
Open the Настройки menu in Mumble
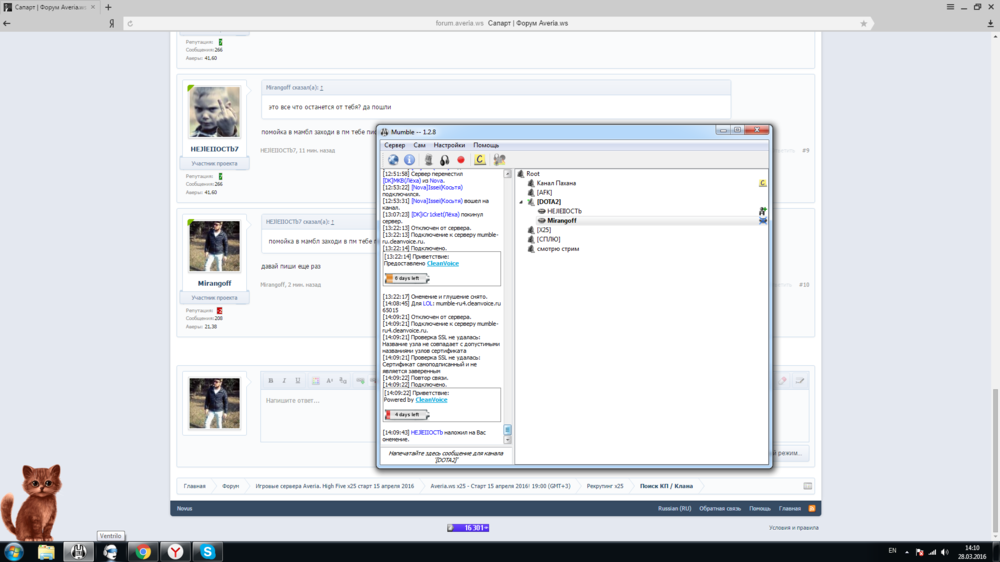449,145
